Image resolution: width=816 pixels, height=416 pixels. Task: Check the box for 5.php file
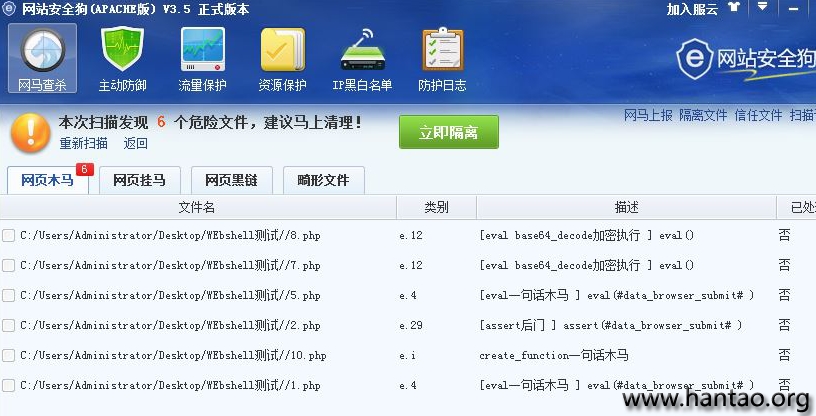pyautogui.click(x=9, y=296)
